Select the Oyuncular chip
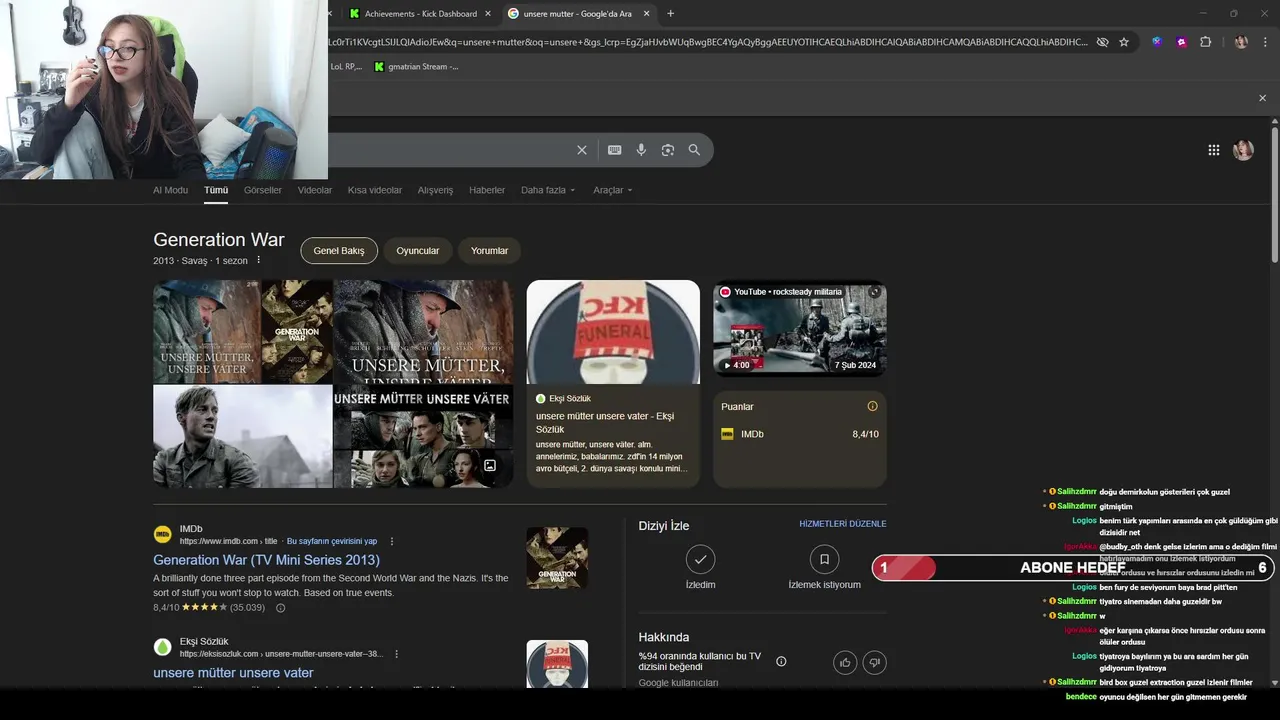Viewport: 1280px width, 720px height. tap(418, 251)
